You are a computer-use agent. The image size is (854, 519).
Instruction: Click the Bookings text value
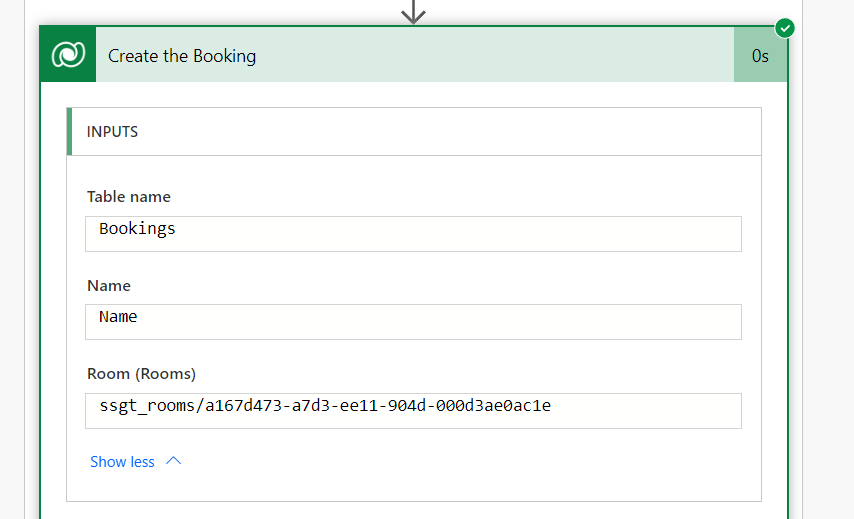tap(137, 229)
